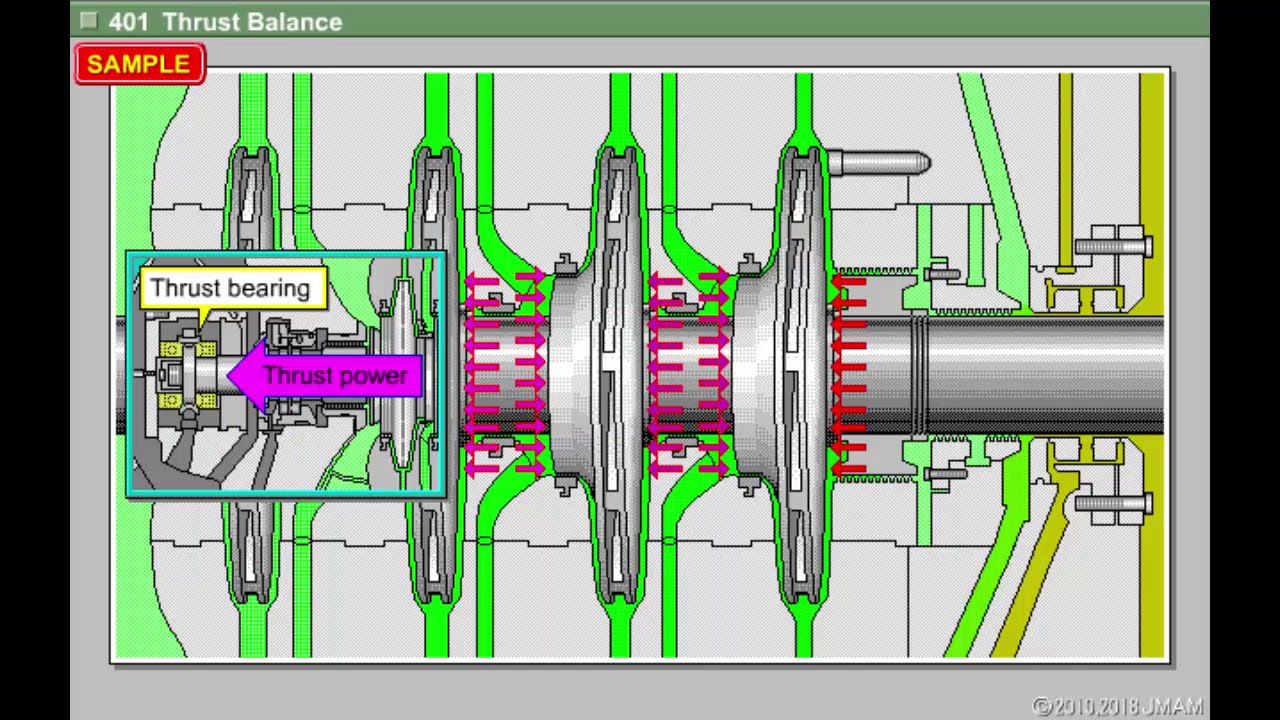Click the thrust bearing inset diagram
Image resolution: width=1280 pixels, height=720 pixels.
click(286, 374)
